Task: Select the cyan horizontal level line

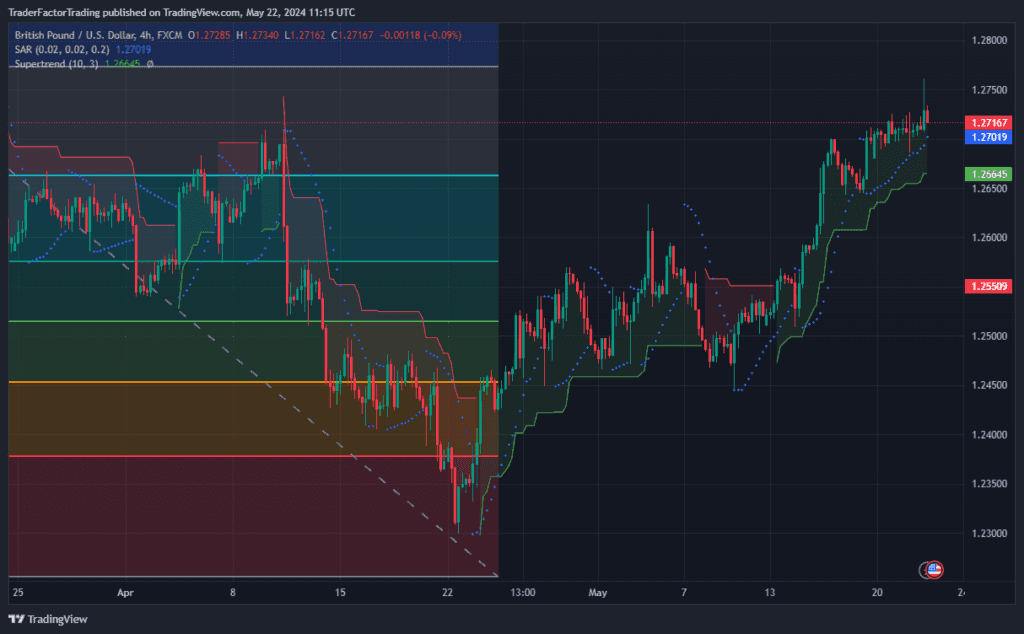Action: (x=253, y=176)
